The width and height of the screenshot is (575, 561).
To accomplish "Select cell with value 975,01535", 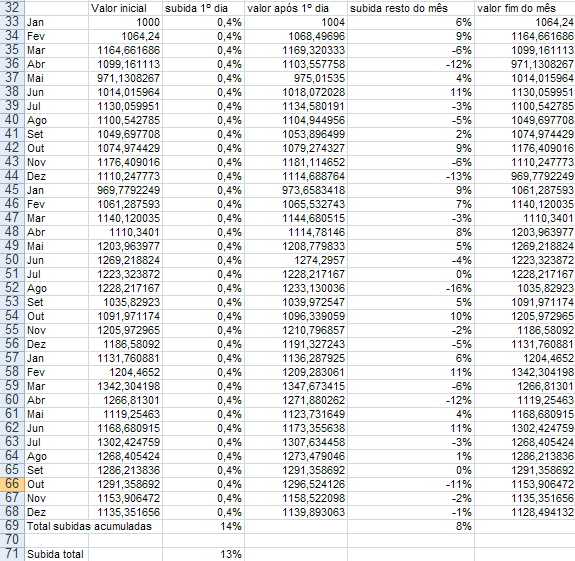I will pos(296,78).
